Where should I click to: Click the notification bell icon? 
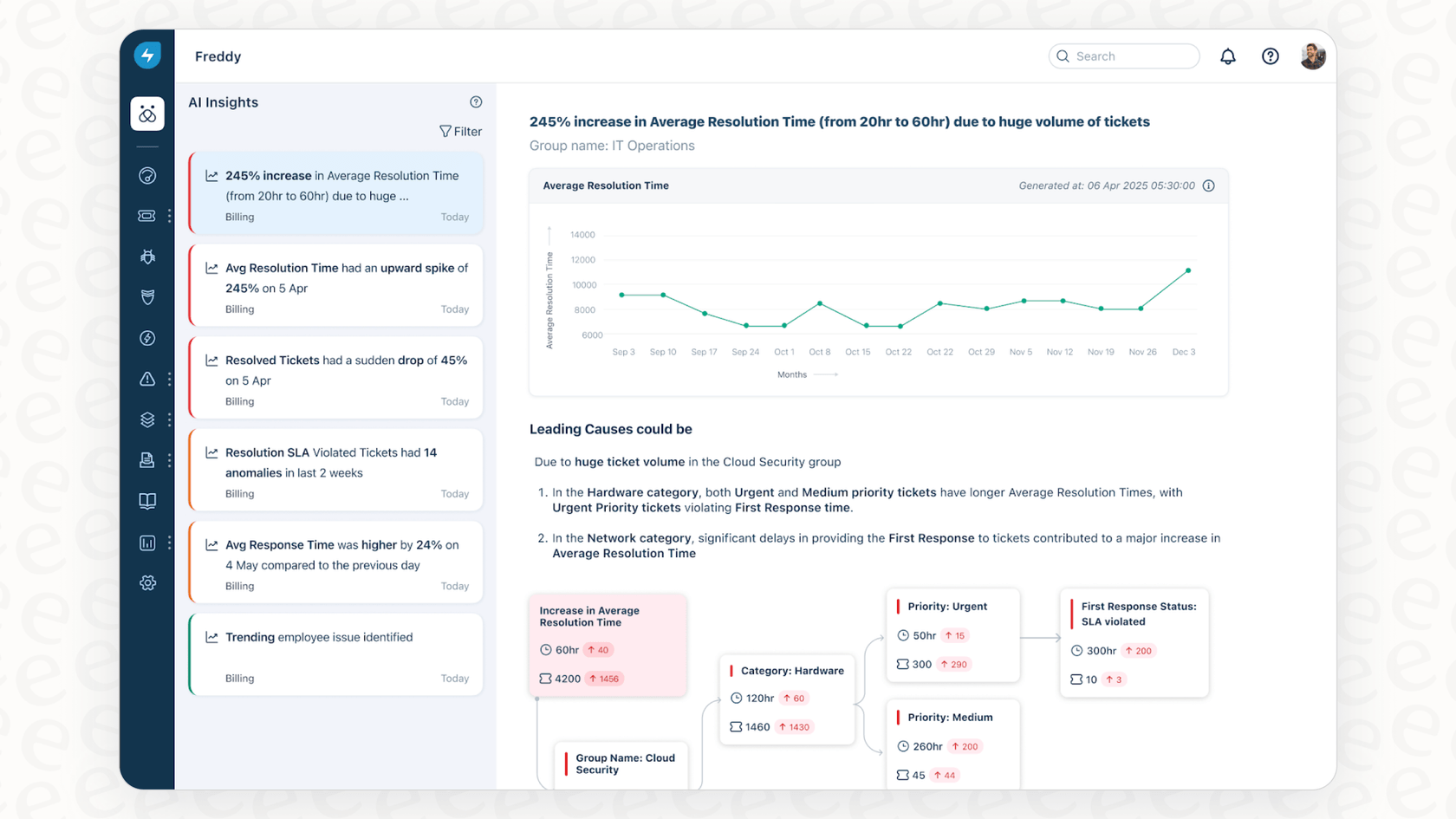click(1227, 55)
